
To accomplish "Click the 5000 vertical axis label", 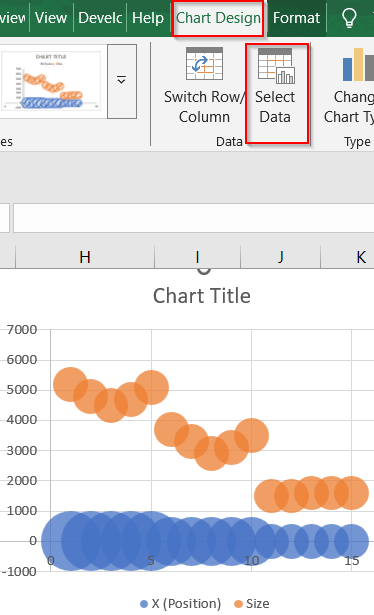I will [22, 390].
